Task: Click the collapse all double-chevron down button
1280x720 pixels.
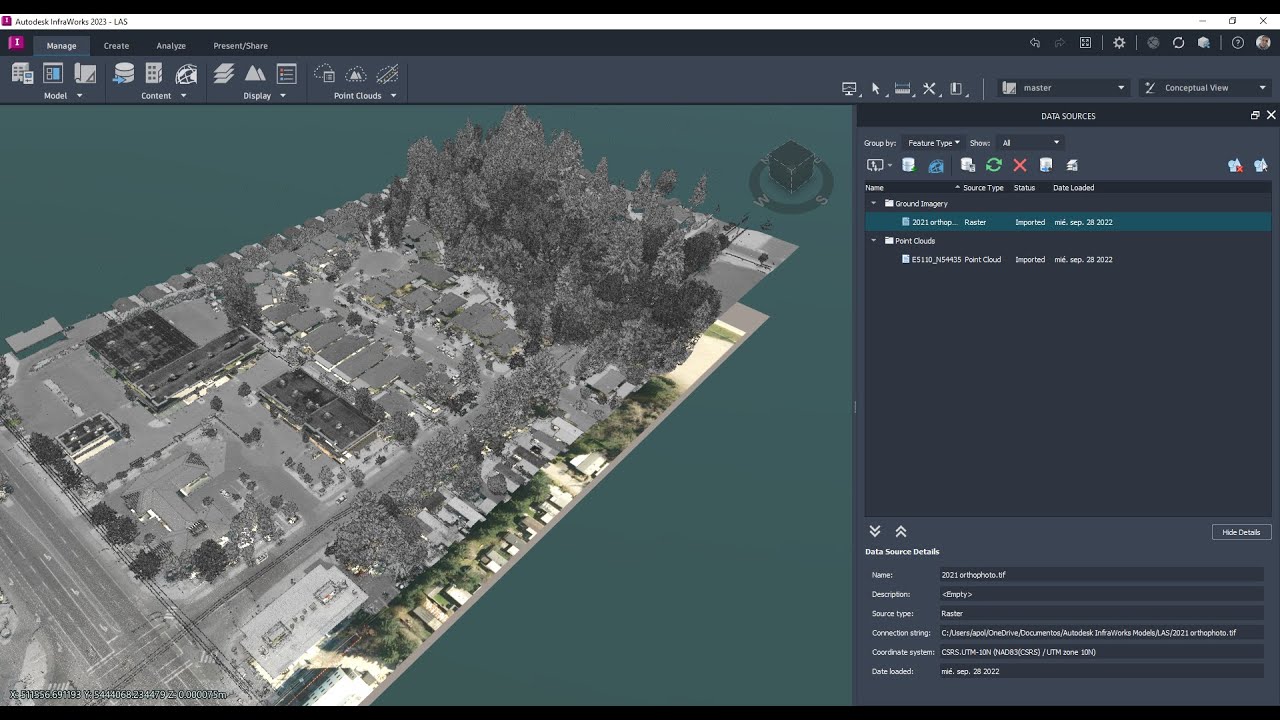Action: tap(875, 532)
